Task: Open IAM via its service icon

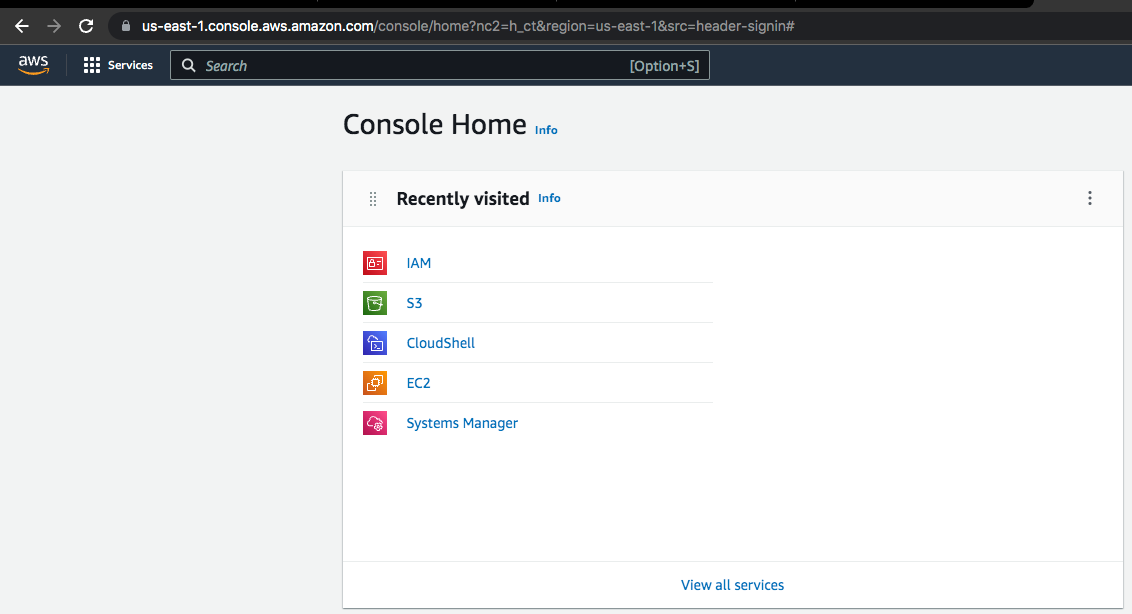Action: coord(374,262)
